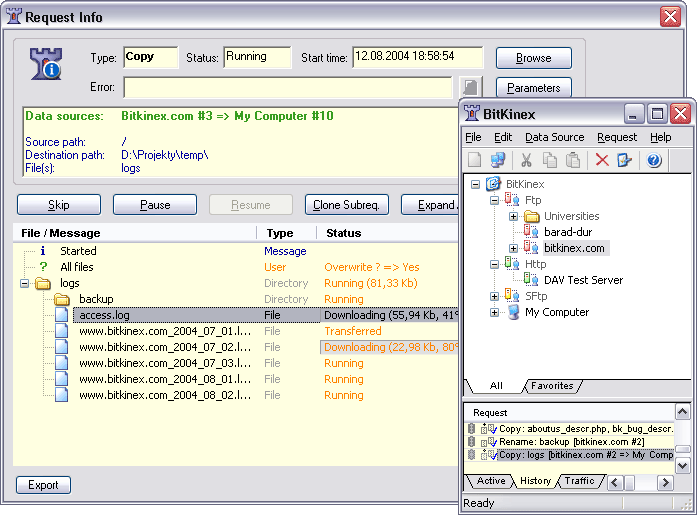Click the right arrow of the tab scroller
Screen dimensions: 697x515
(x=665, y=482)
